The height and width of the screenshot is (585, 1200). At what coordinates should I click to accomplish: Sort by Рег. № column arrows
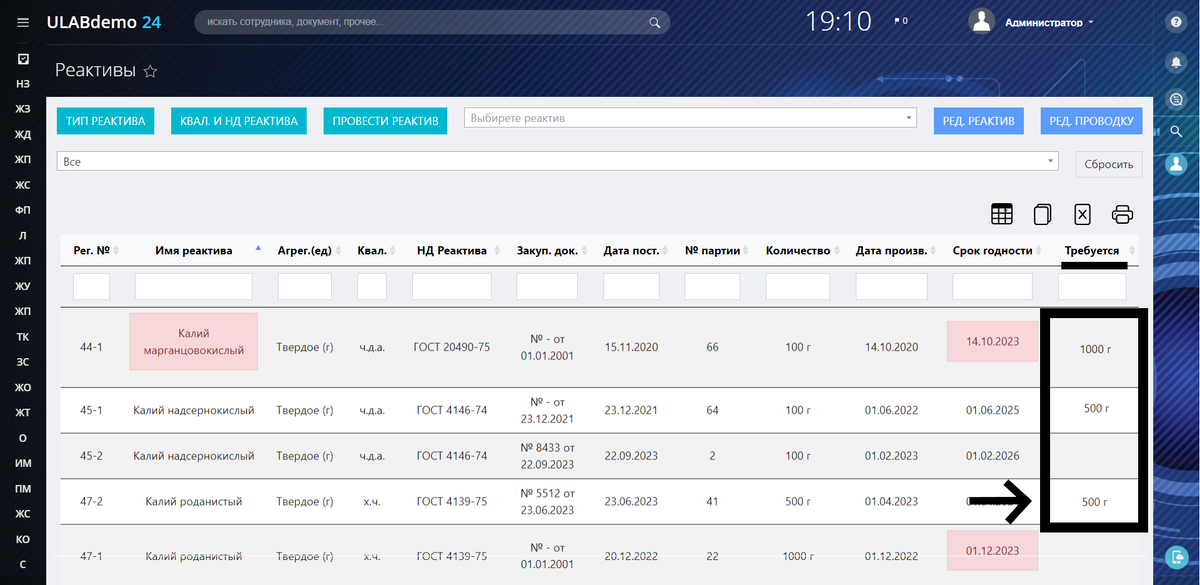(x=117, y=250)
